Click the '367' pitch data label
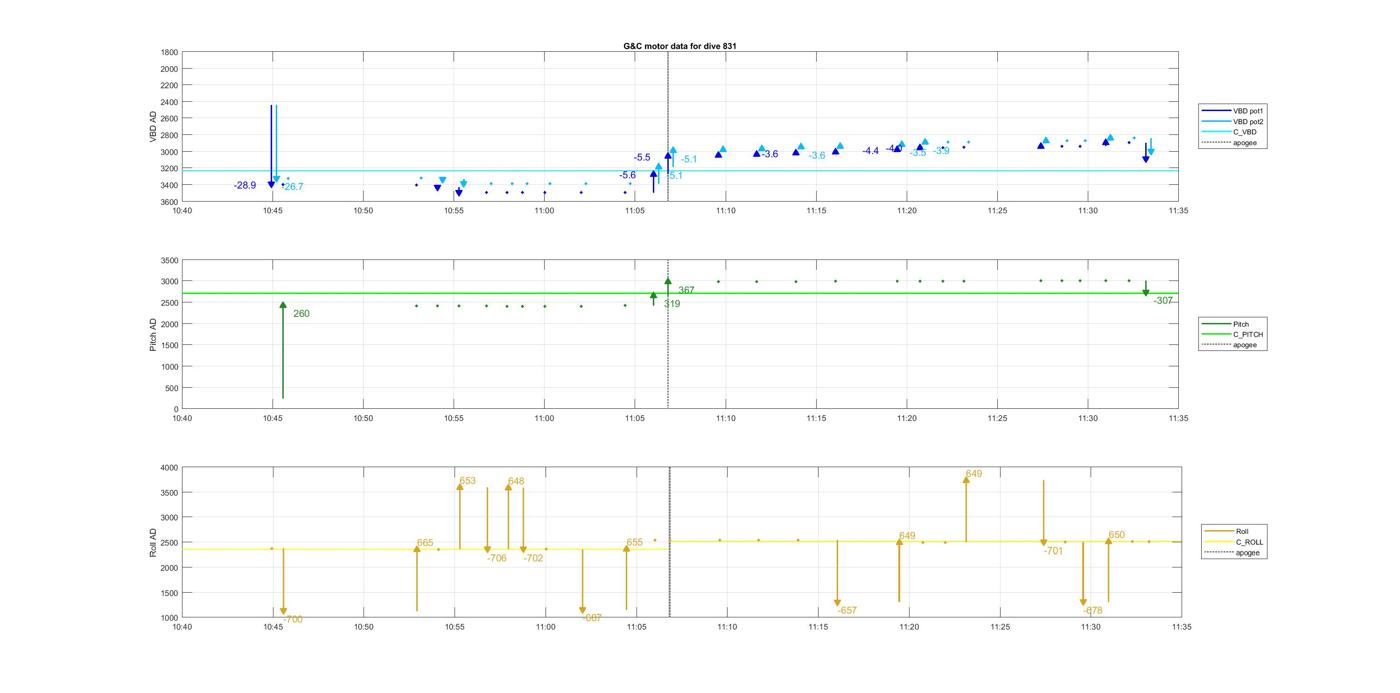Image resolution: width=1400 pixels, height=693 pixels. (x=686, y=291)
